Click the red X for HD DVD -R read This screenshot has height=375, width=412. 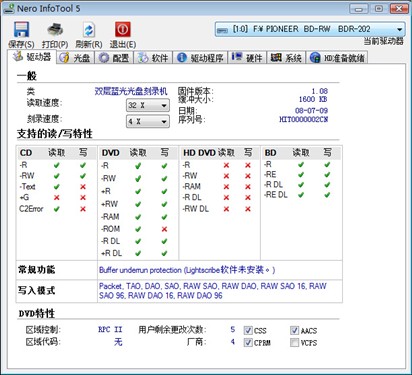(x=226, y=165)
